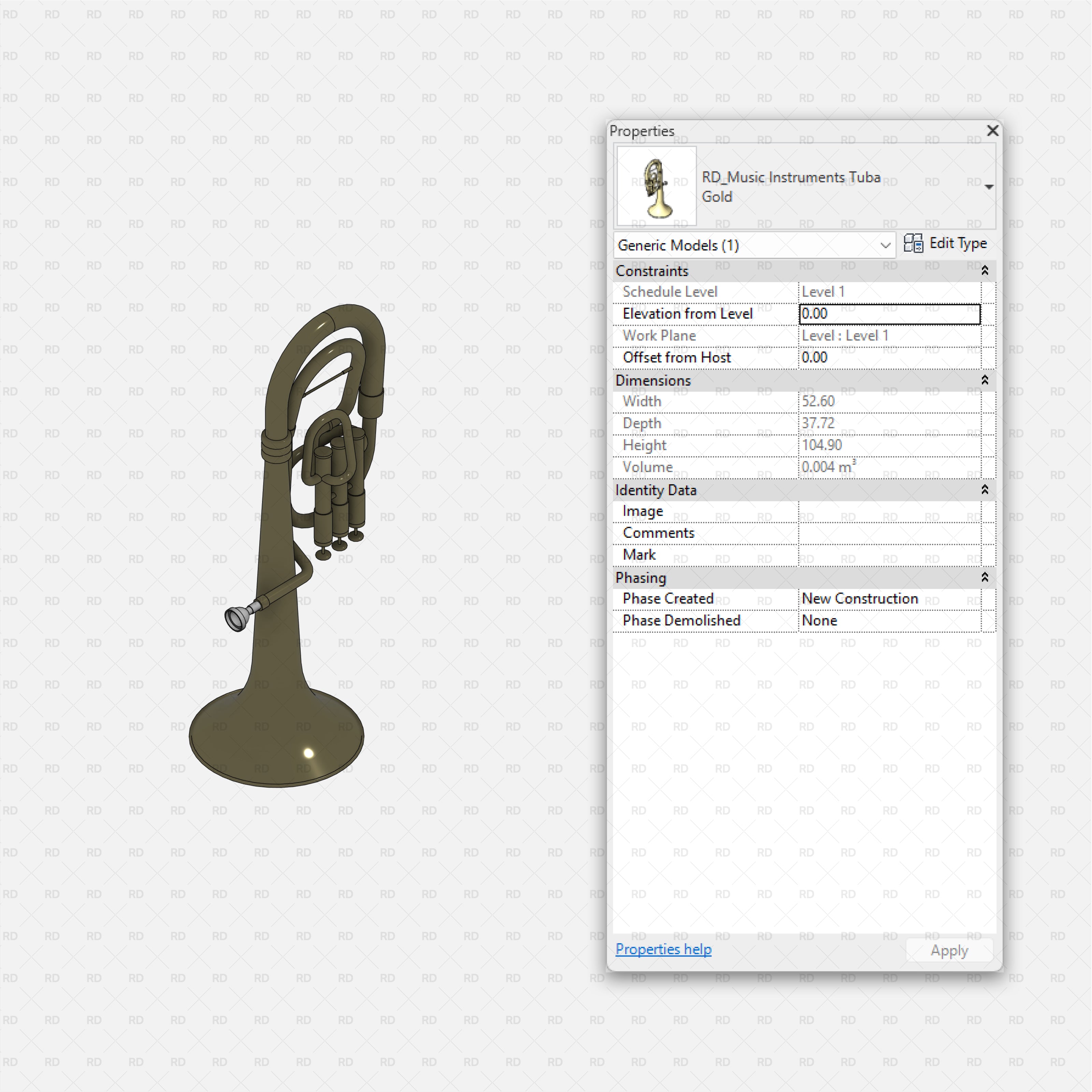1092x1092 pixels.
Task: Collapse the Phasing section
Action: pos(985,578)
